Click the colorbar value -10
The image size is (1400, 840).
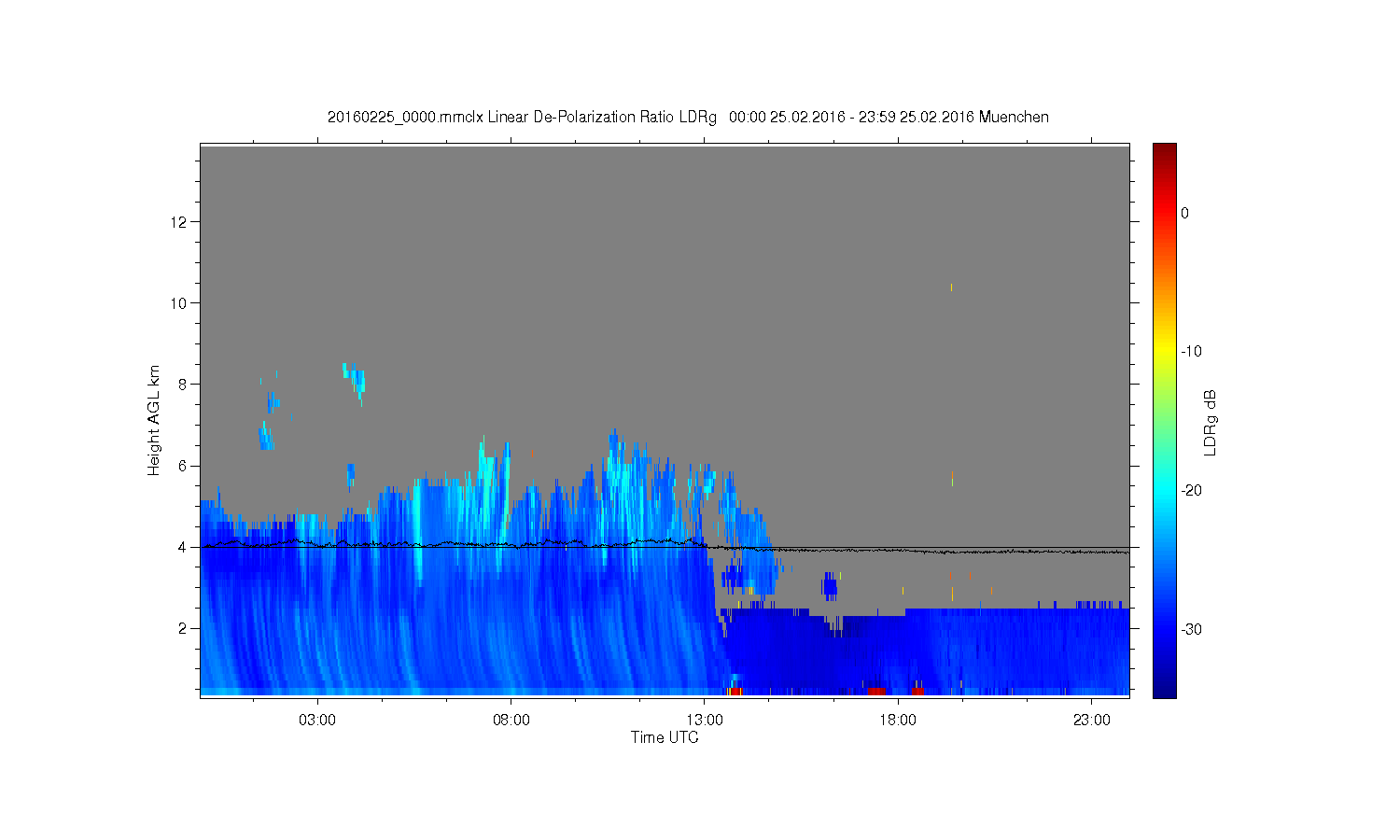point(1191,352)
